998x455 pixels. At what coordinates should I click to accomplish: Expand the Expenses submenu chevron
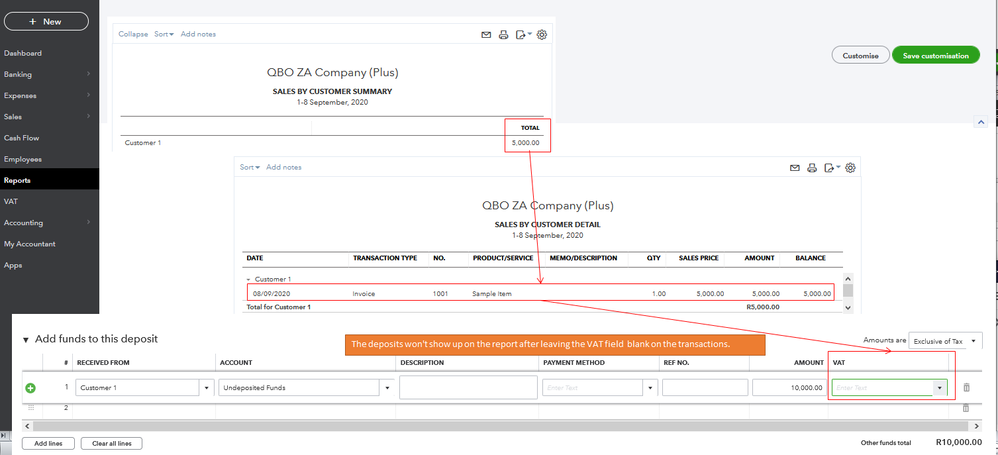click(x=88, y=95)
